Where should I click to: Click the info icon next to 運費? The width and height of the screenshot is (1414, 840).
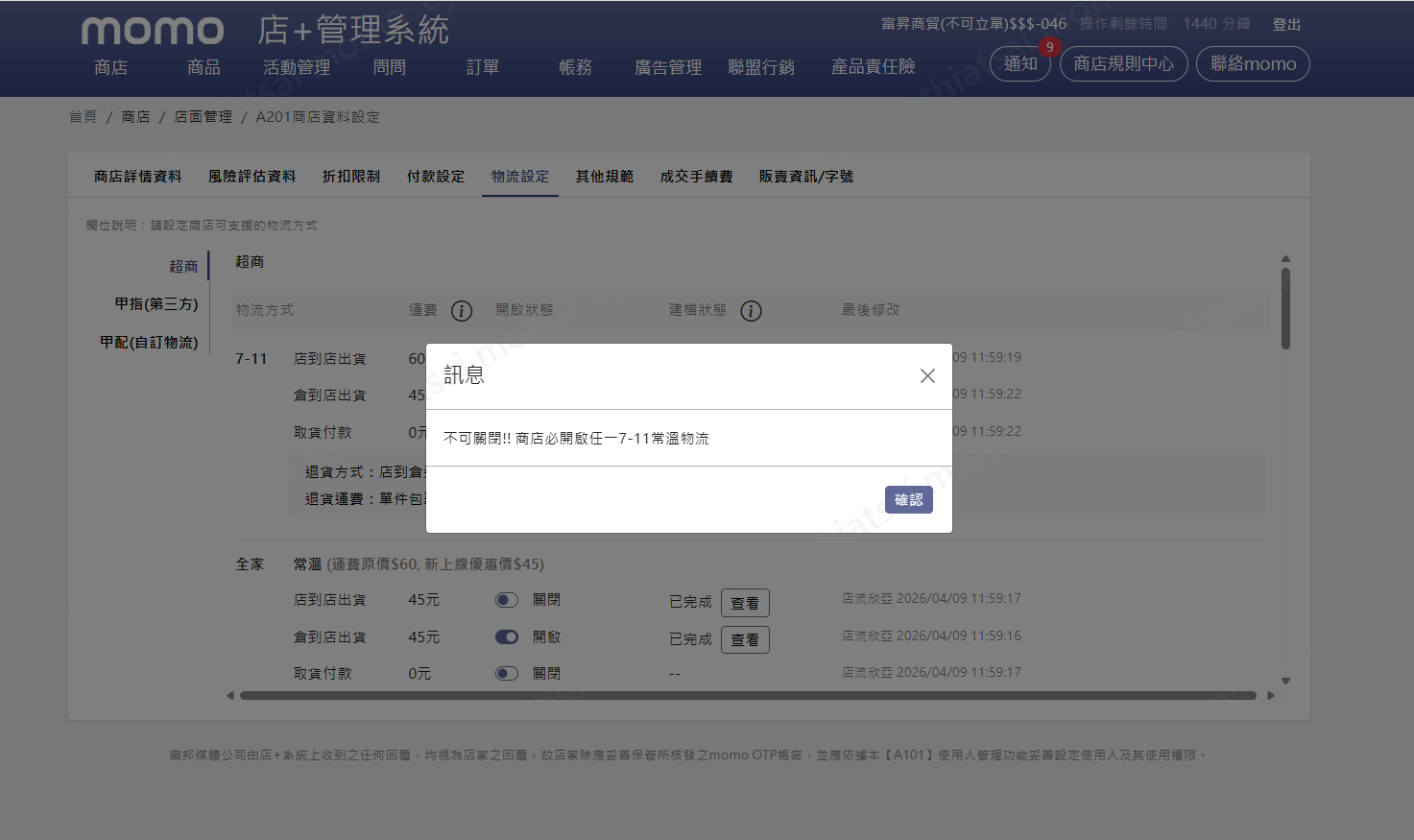[462, 311]
